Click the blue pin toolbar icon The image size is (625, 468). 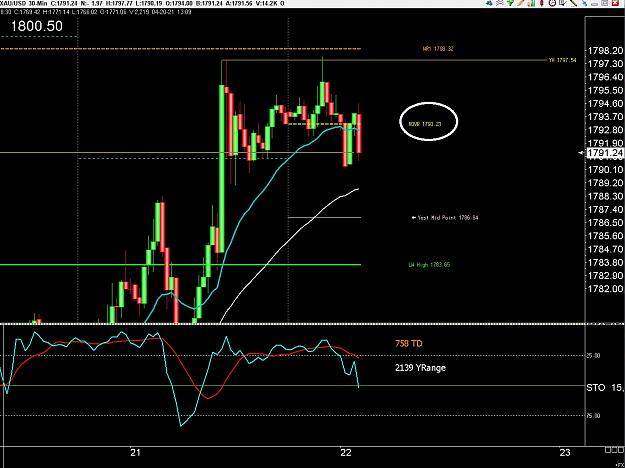584,3
